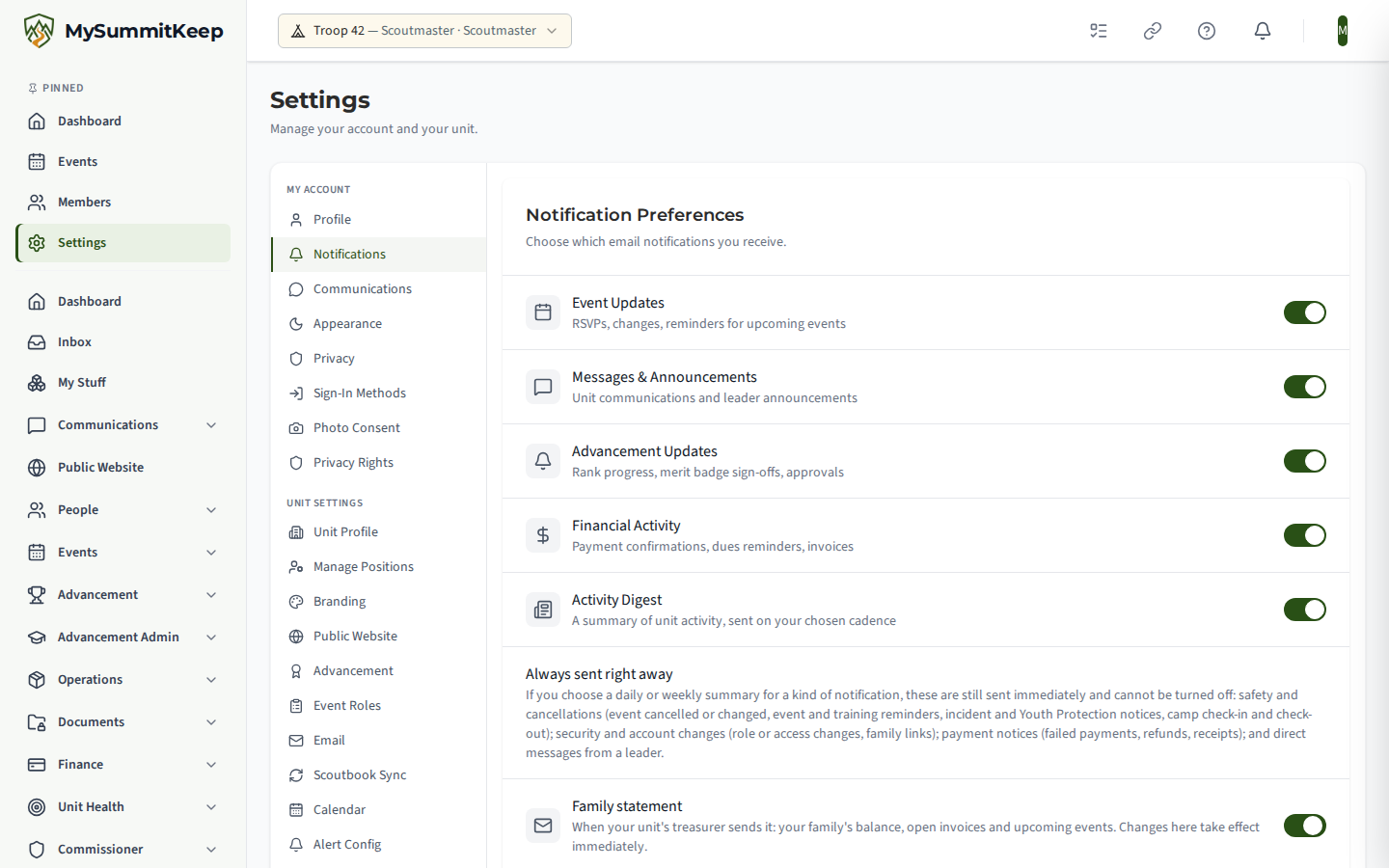Screen dimensions: 1389x868
Task: Open the Troop 42 unit selector dropdown
Action: point(424,31)
